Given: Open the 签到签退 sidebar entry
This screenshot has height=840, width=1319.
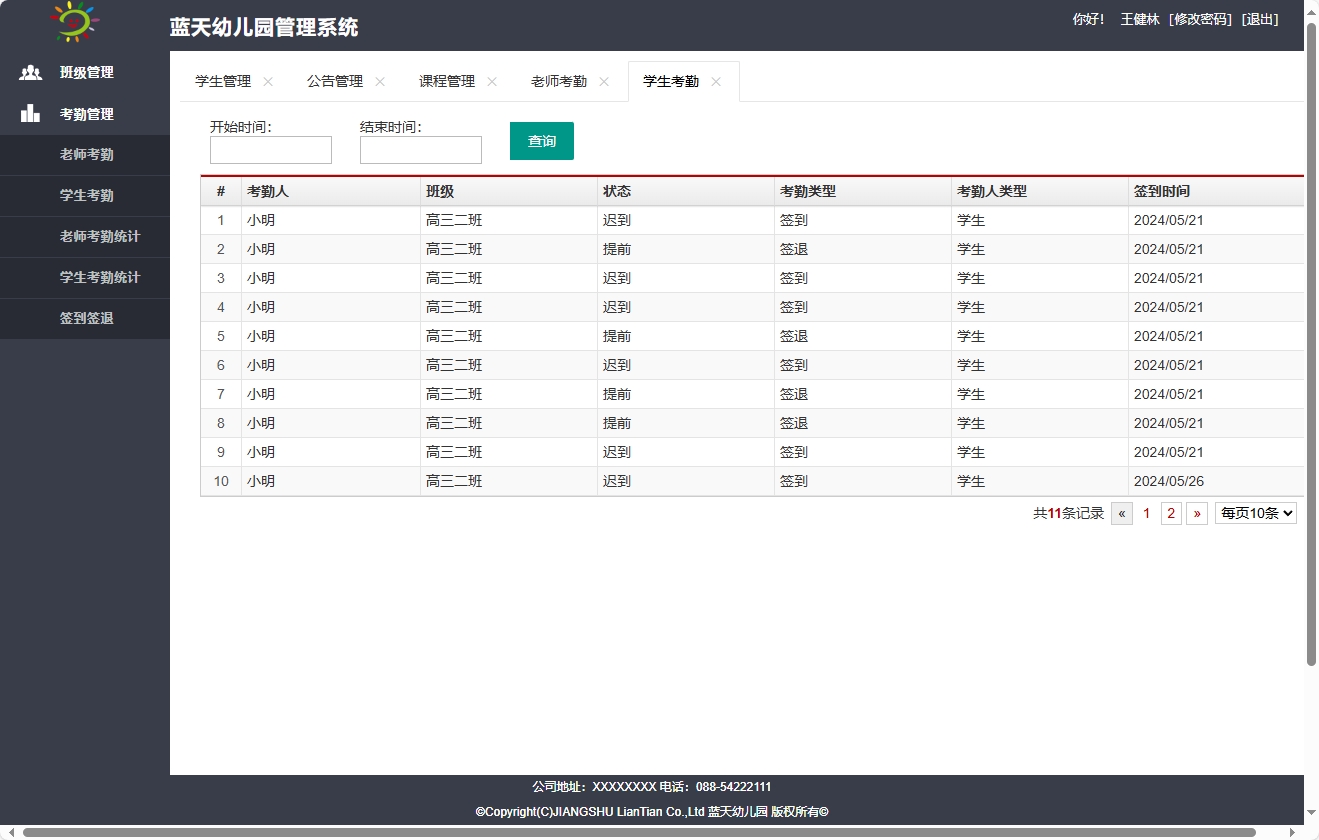Looking at the screenshot, I should pos(85,318).
